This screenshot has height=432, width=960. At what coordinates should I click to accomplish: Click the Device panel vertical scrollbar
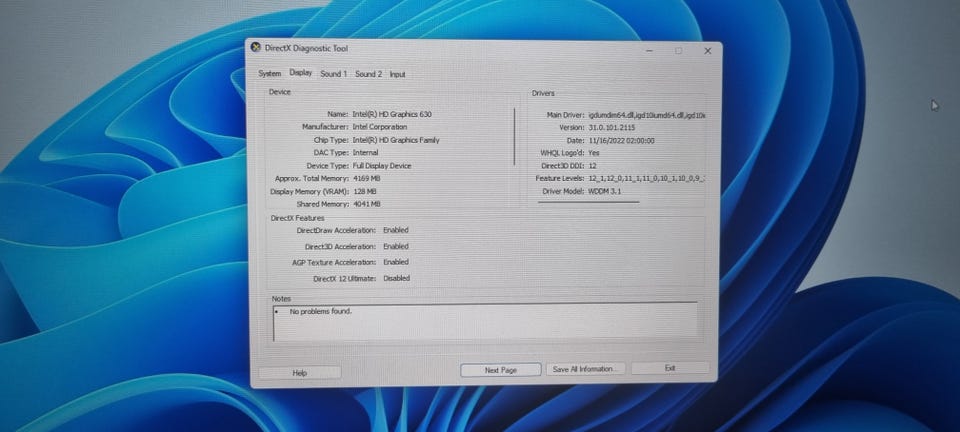pos(514,136)
